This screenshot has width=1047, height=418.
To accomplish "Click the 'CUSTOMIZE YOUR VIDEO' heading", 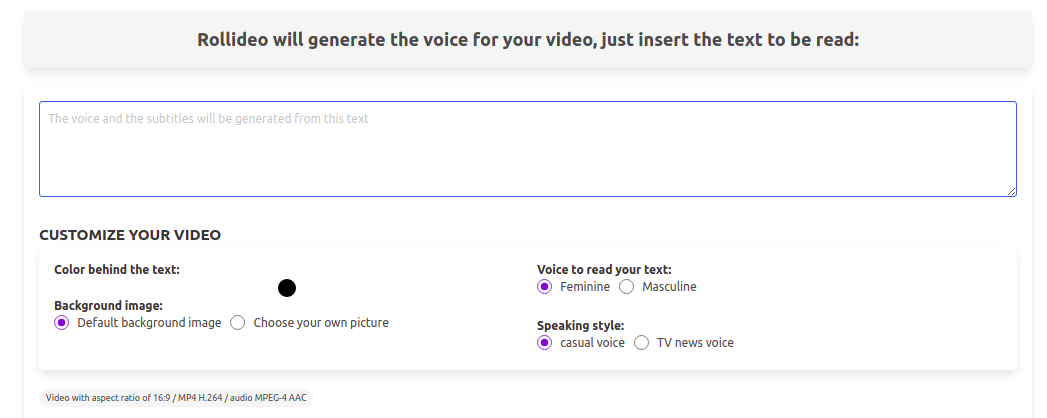I will point(130,235).
